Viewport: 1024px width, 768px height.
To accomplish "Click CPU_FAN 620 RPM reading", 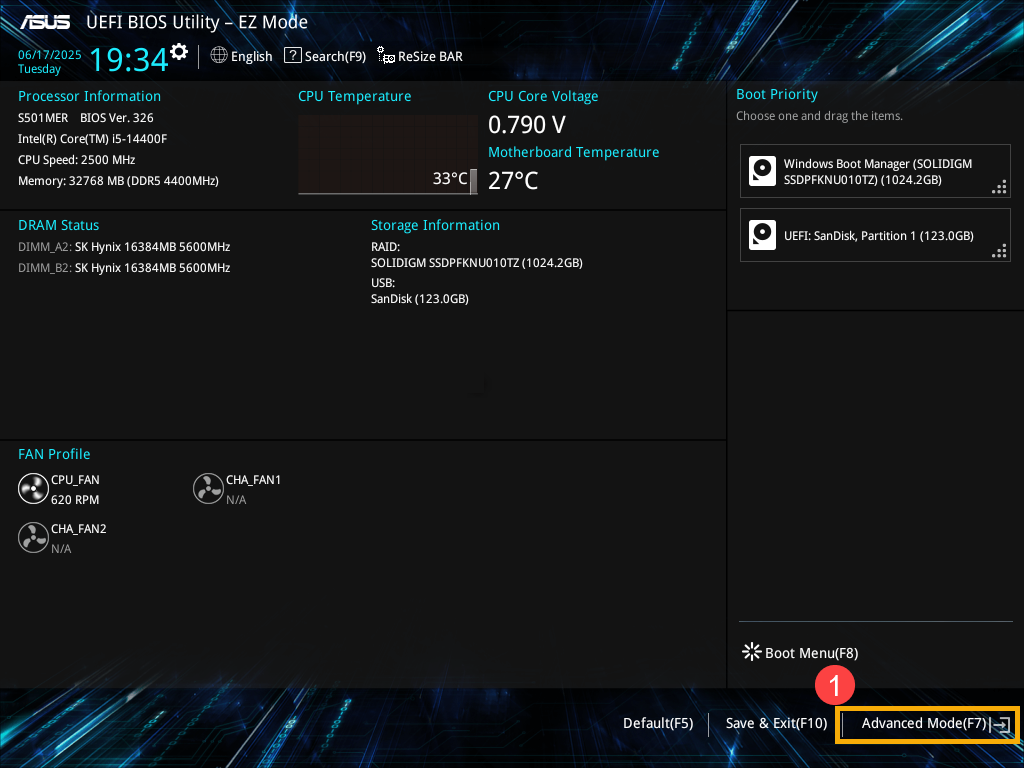I will coord(75,500).
